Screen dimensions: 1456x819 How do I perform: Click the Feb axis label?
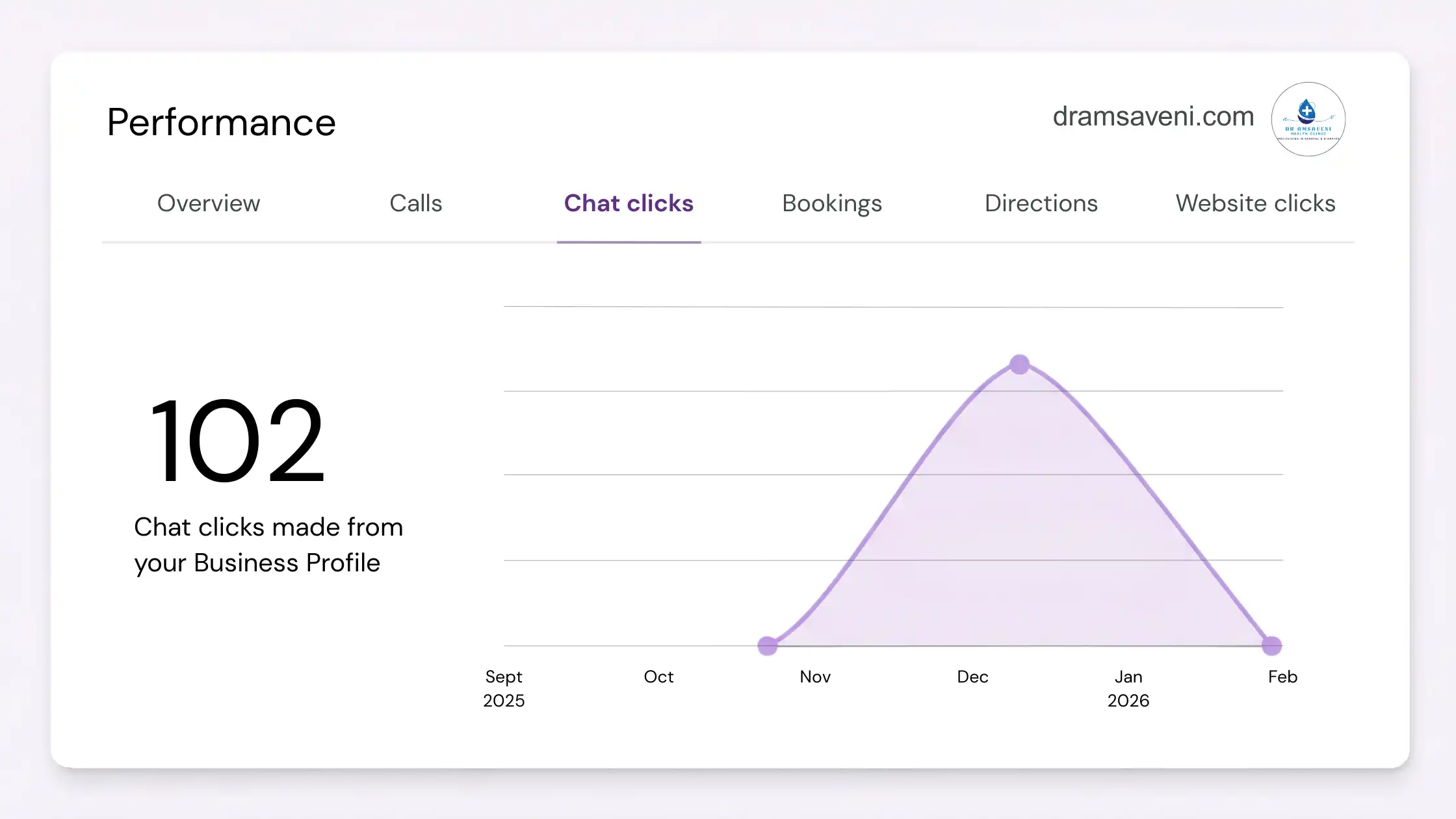click(1282, 677)
